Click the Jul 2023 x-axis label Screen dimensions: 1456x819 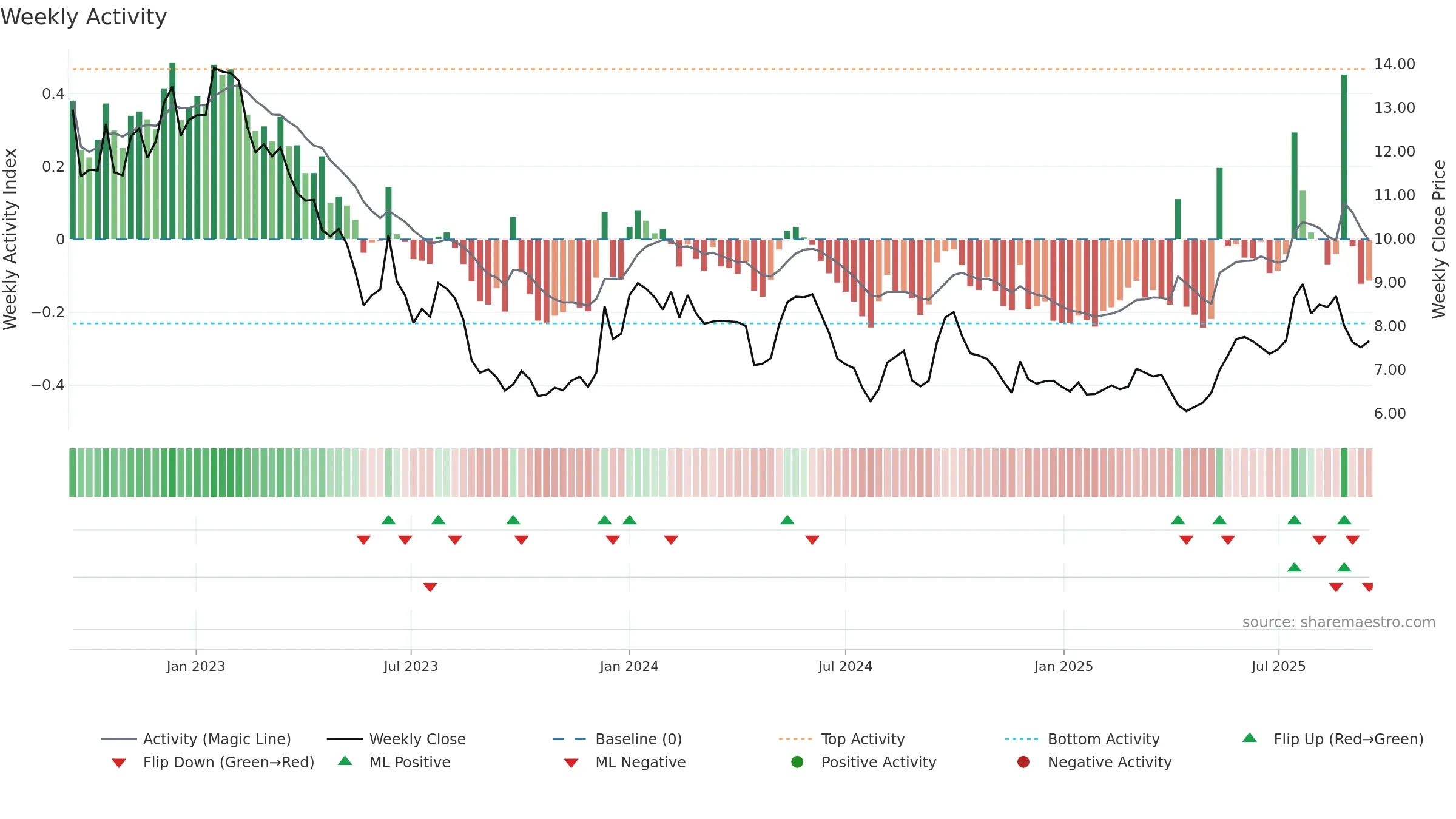pyautogui.click(x=411, y=666)
